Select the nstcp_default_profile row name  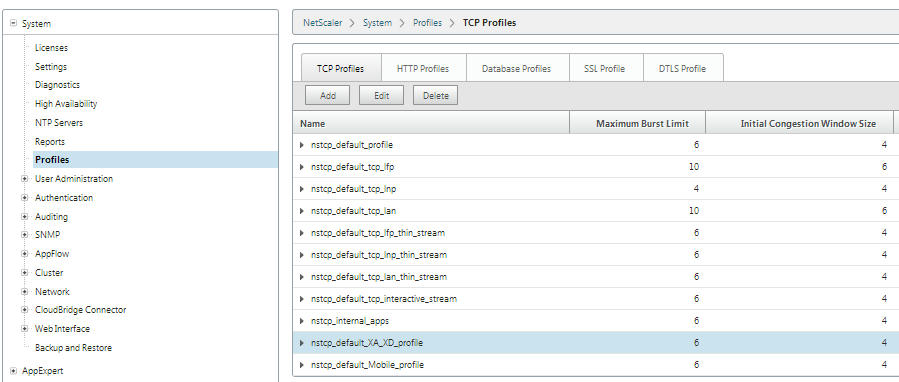352,145
